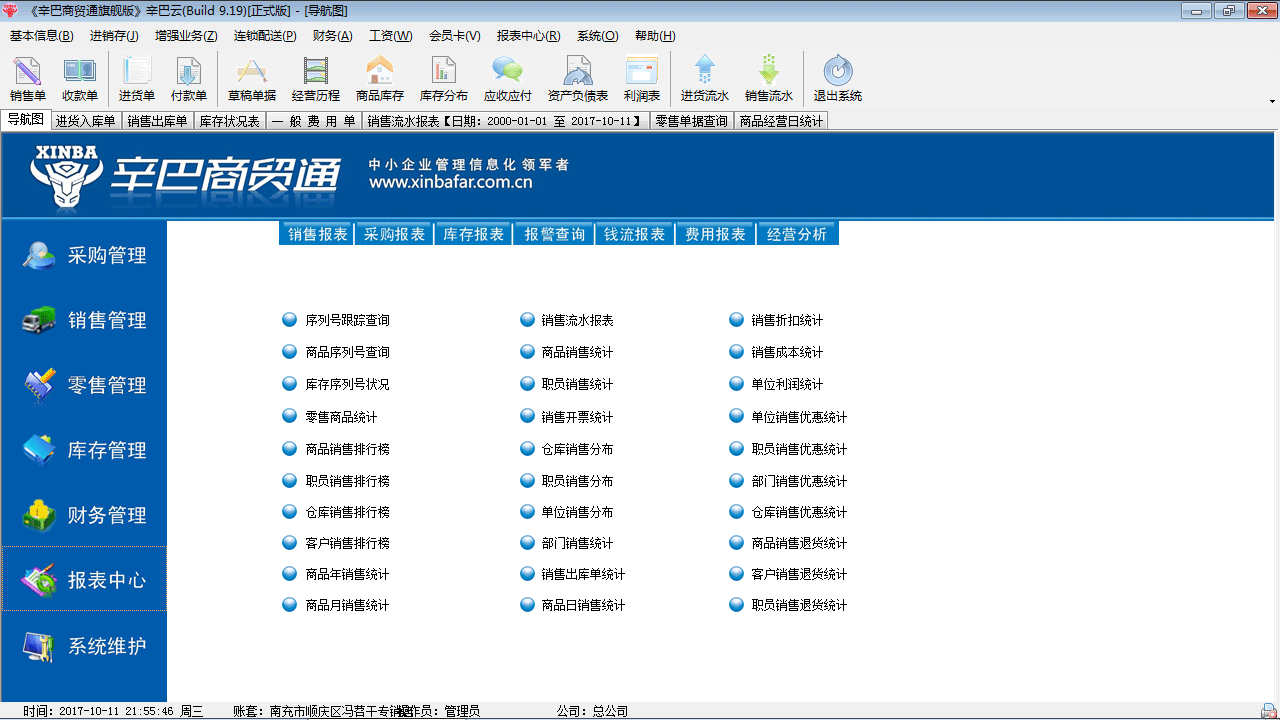Open the 增强业务(Z) menu
The image size is (1280, 720).
(186, 36)
